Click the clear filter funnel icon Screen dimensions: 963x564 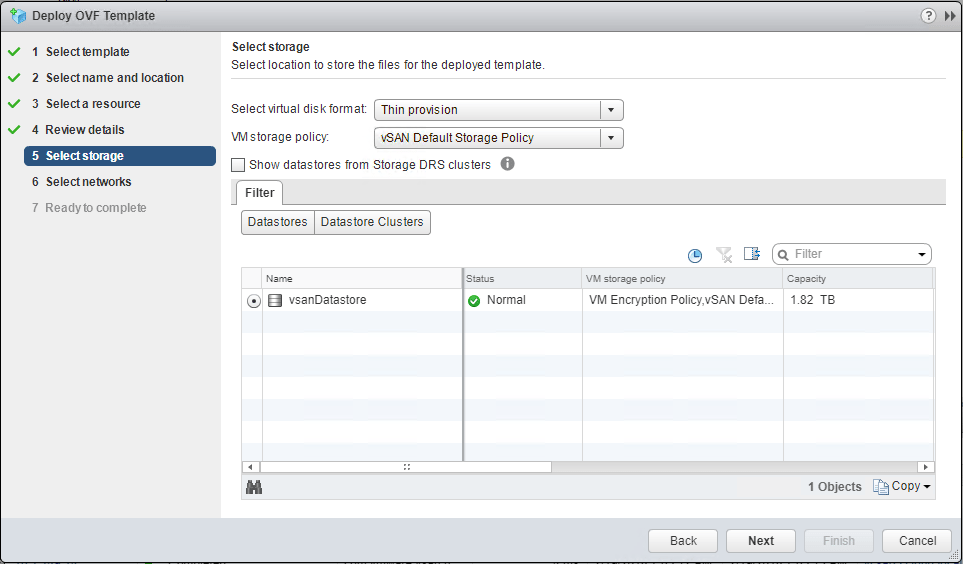click(x=724, y=255)
